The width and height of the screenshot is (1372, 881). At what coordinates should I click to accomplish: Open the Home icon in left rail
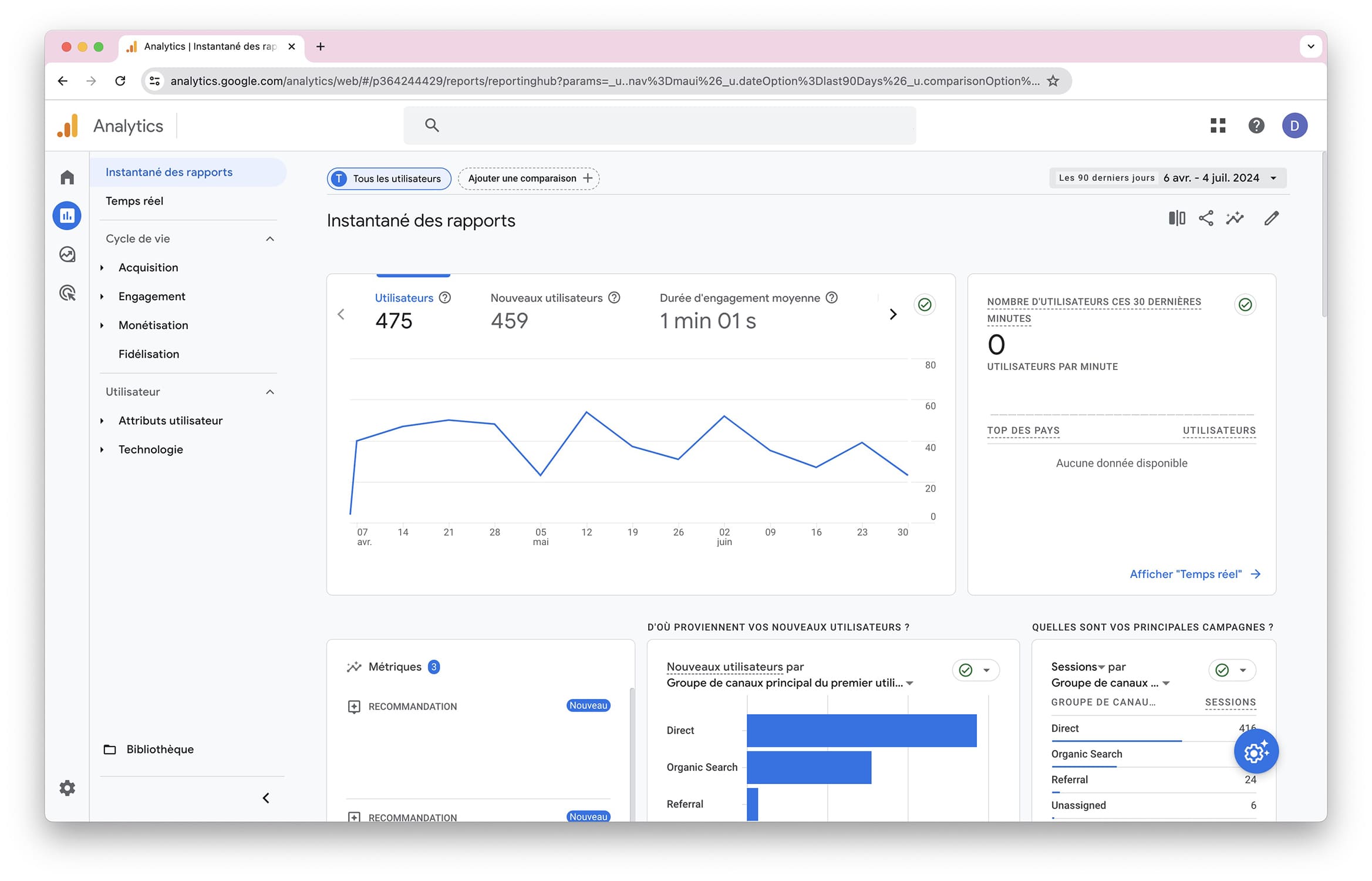[x=67, y=177]
